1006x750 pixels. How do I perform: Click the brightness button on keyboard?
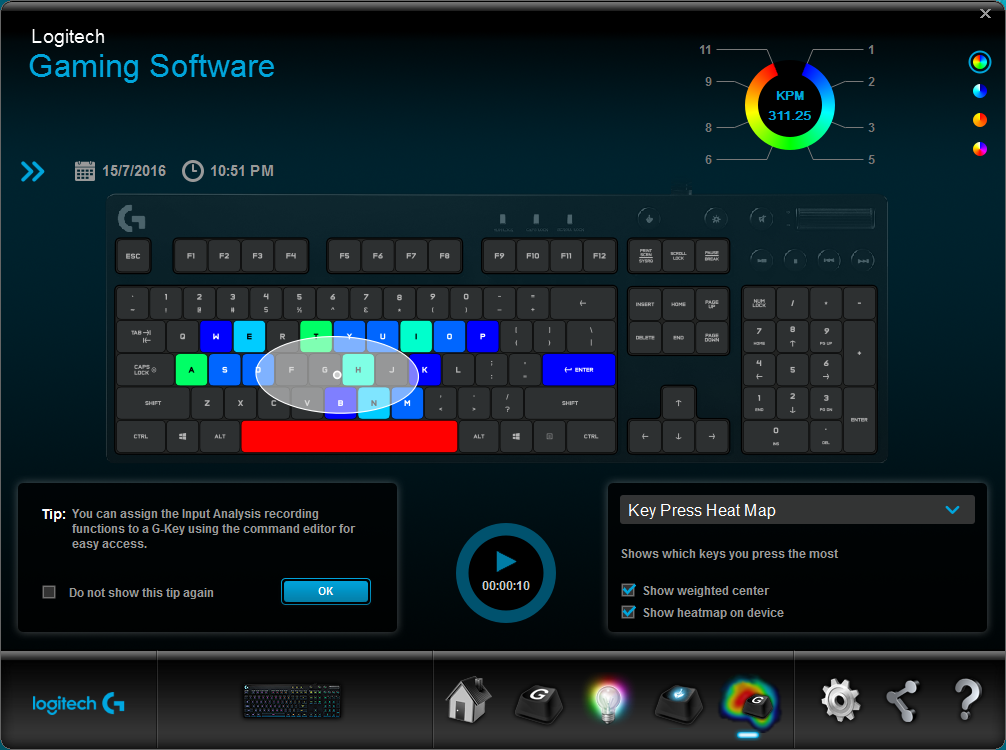716,218
